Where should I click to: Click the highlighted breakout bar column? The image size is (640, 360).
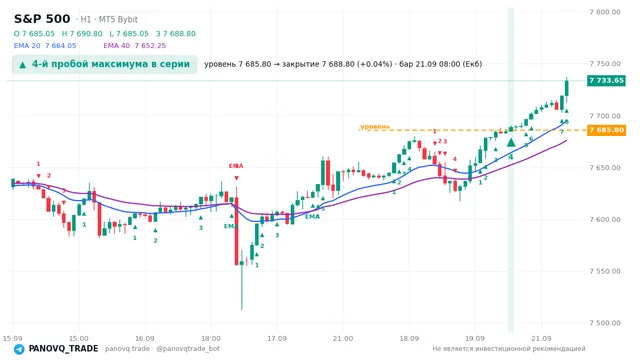511,169
